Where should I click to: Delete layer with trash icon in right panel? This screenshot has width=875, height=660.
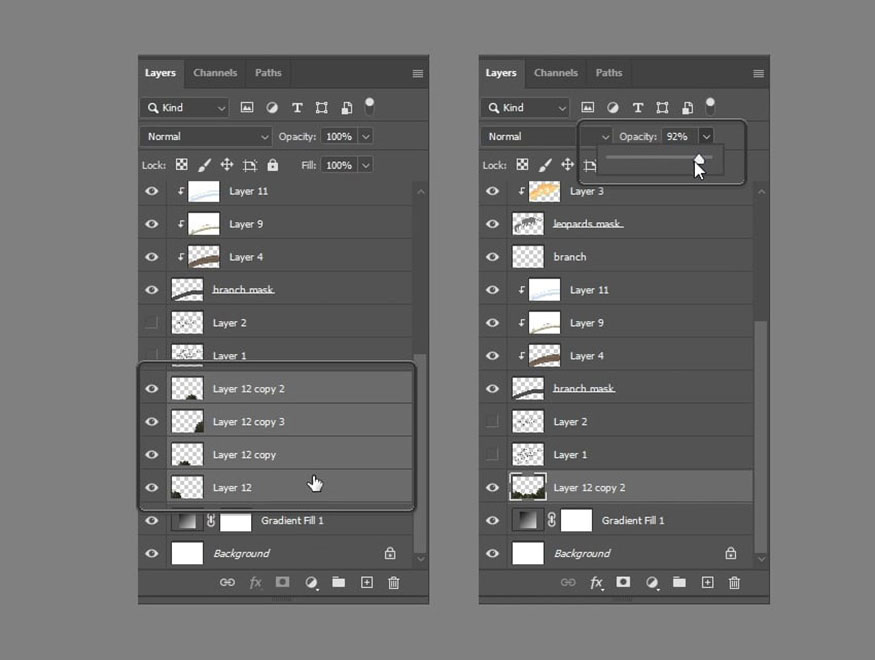click(734, 583)
